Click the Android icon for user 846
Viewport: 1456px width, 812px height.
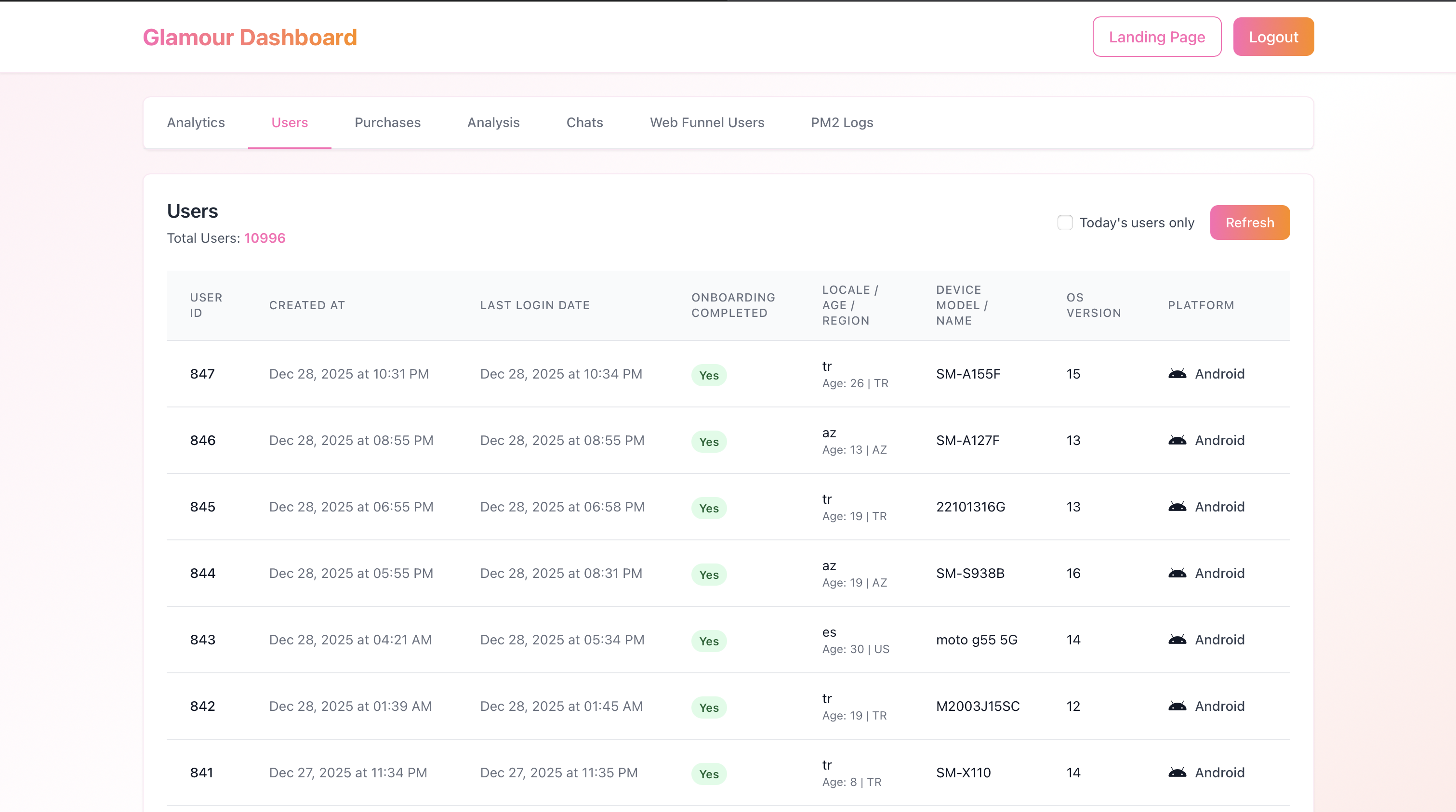(1178, 440)
